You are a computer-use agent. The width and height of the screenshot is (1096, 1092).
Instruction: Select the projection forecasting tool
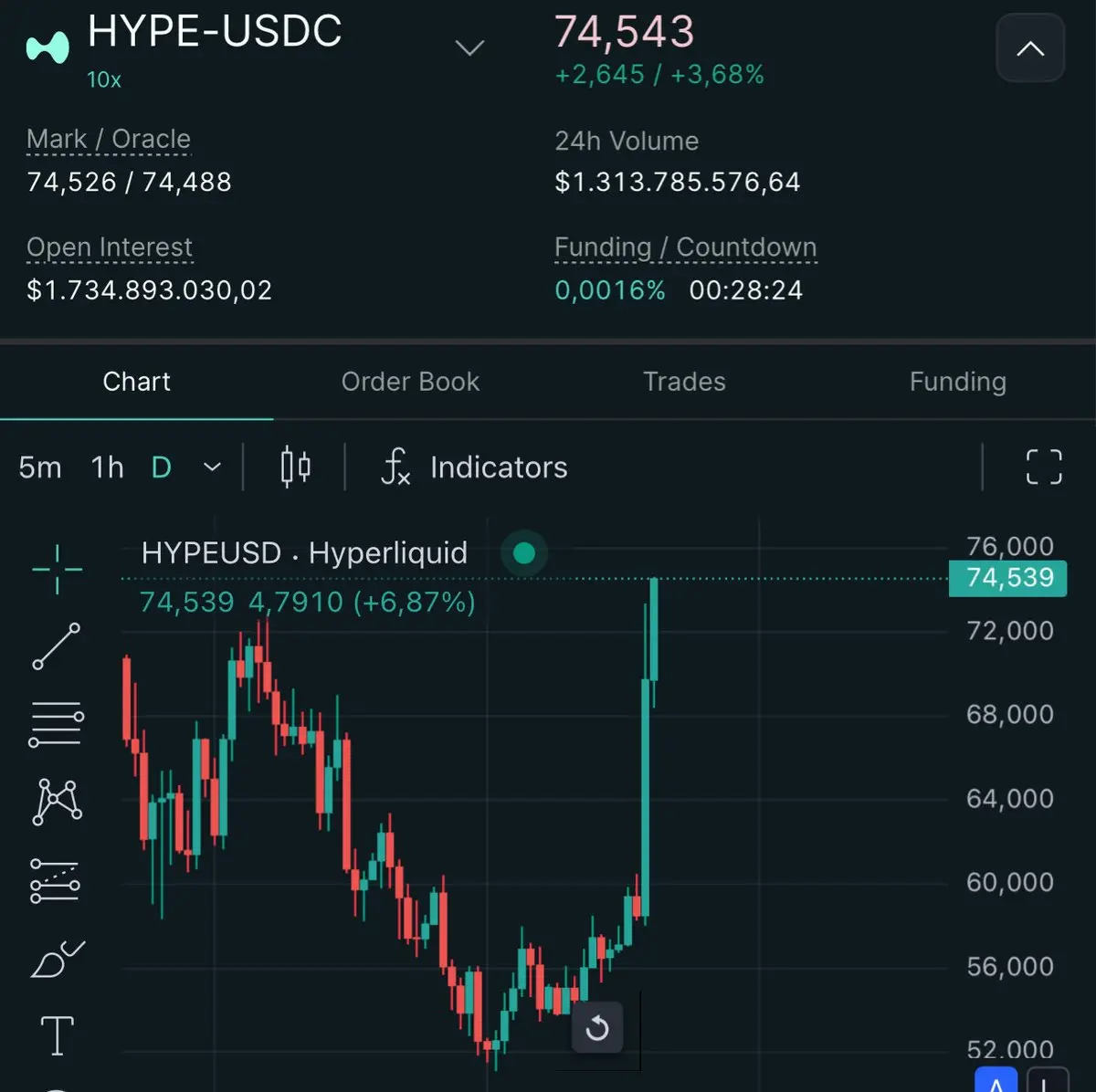55,881
